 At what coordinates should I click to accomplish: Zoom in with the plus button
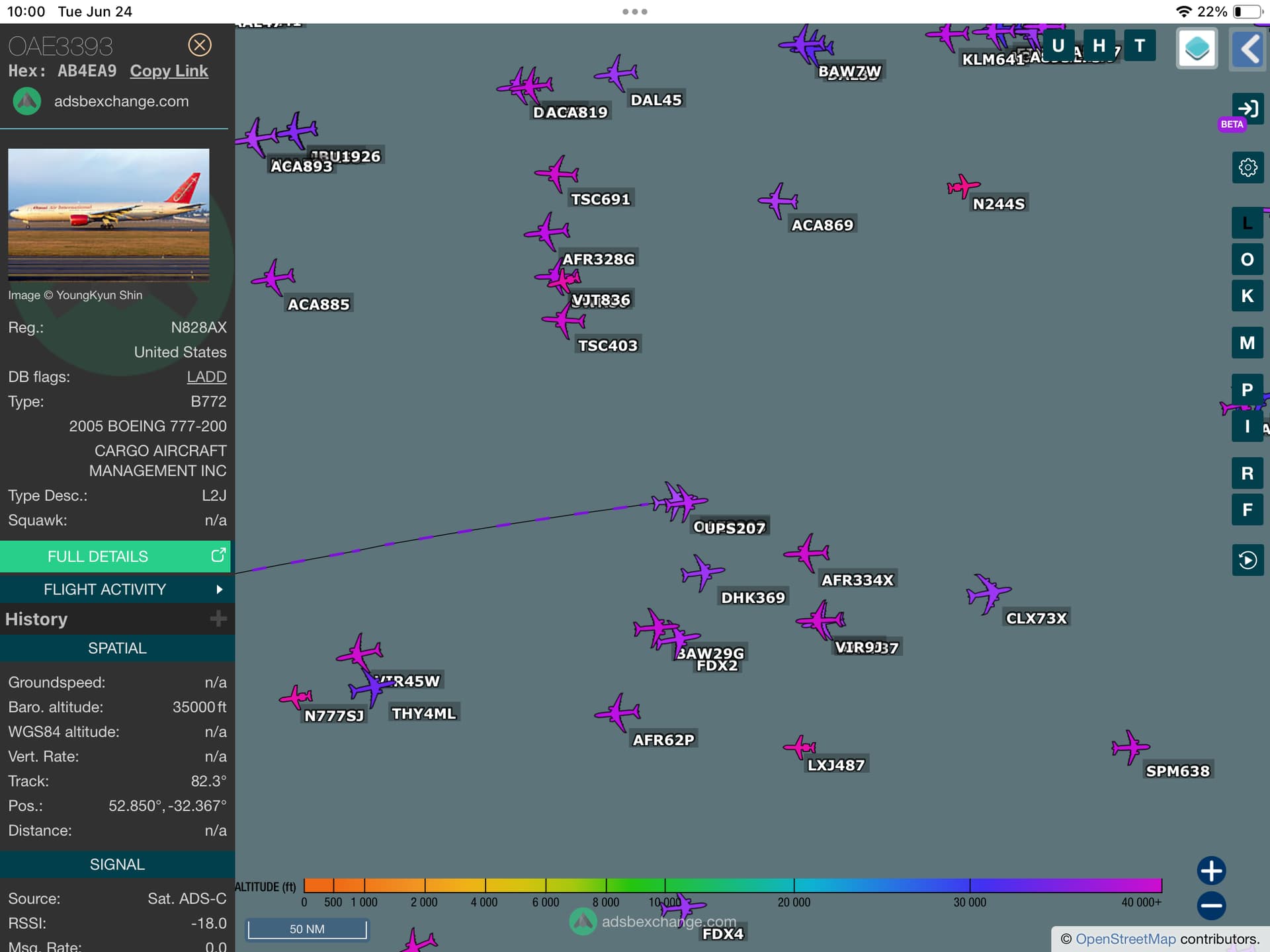pos(1211,871)
